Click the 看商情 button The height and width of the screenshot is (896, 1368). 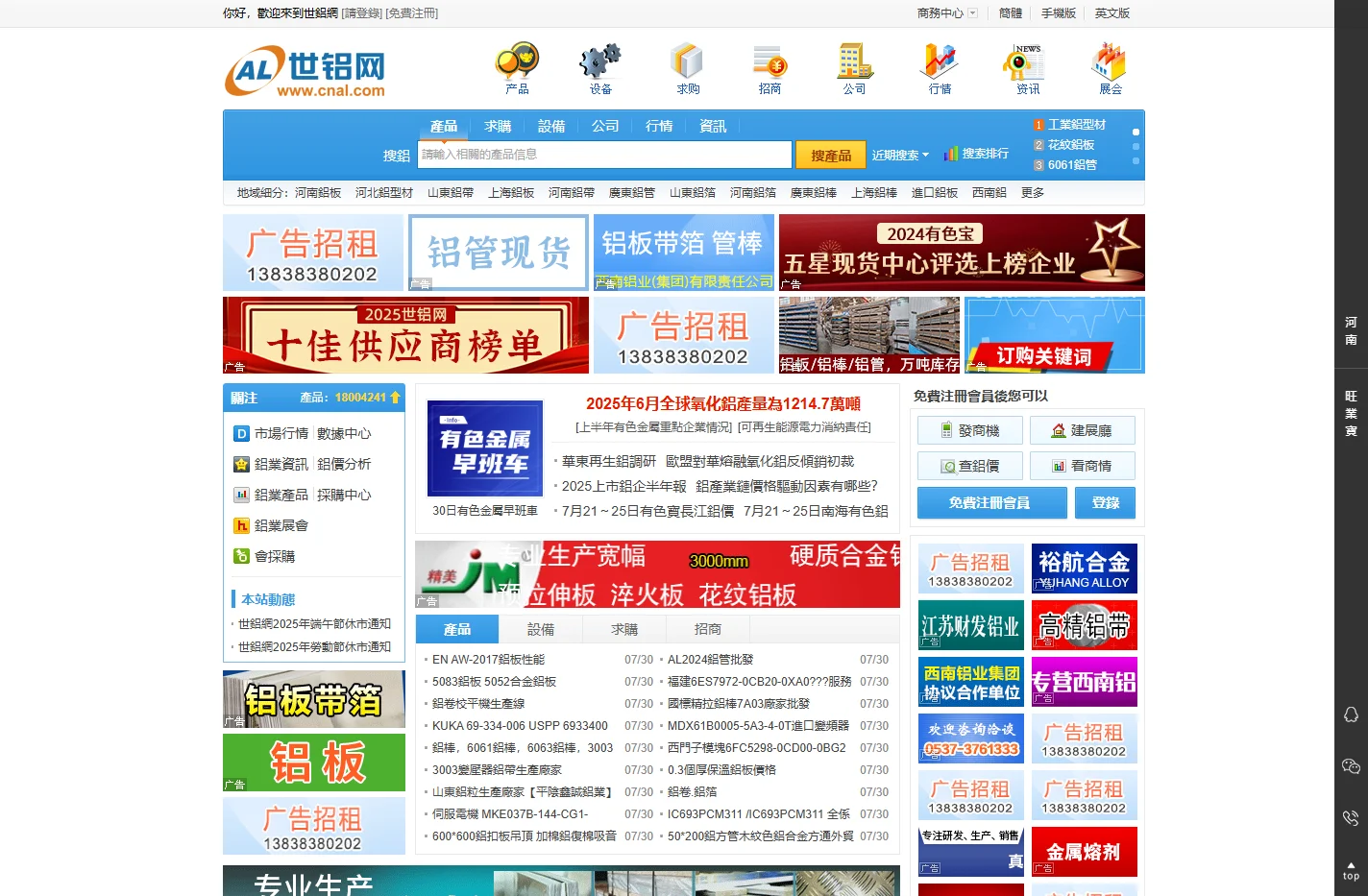[1083, 466]
